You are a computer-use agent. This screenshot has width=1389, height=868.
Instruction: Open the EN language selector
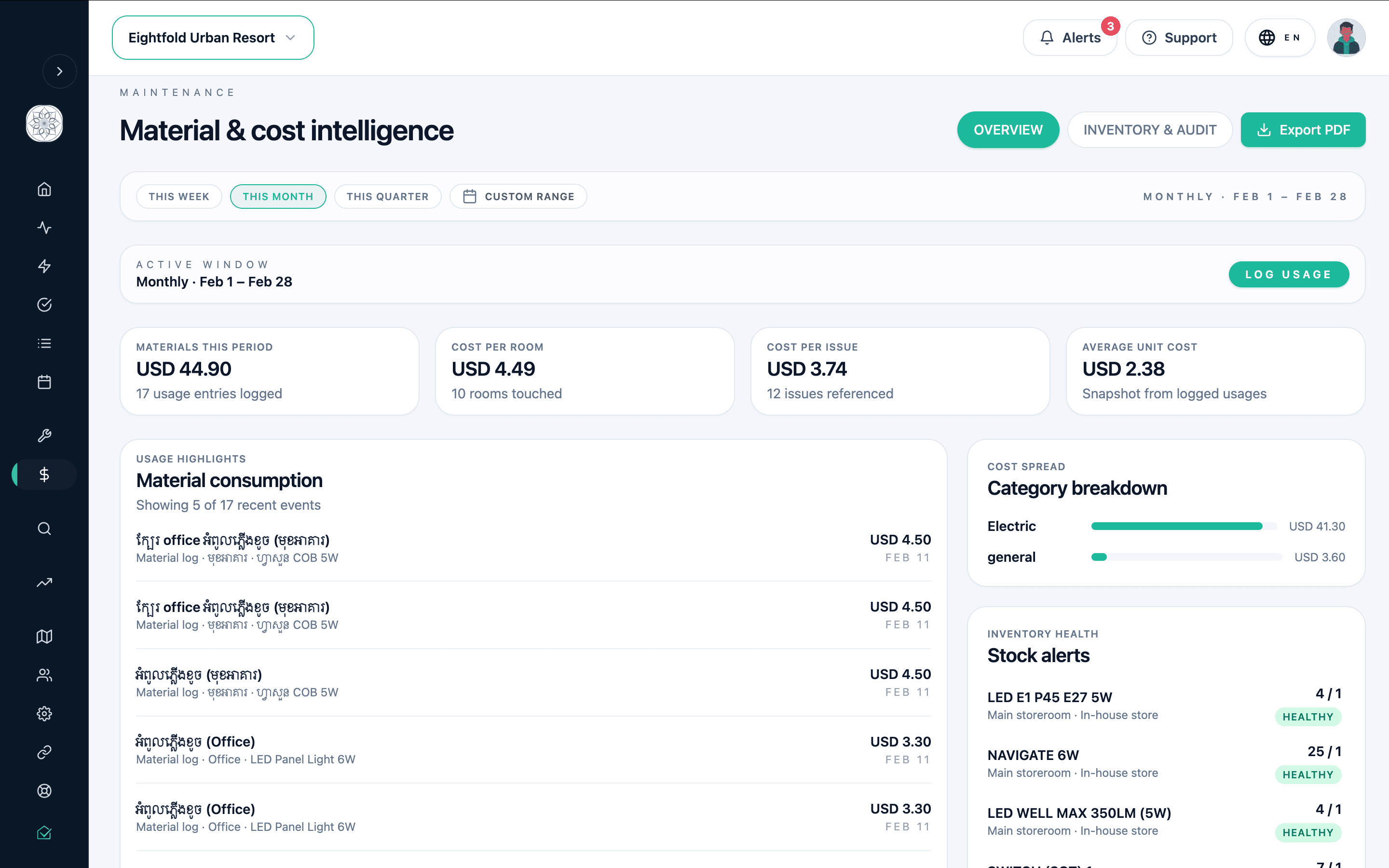click(x=1280, y=37)
